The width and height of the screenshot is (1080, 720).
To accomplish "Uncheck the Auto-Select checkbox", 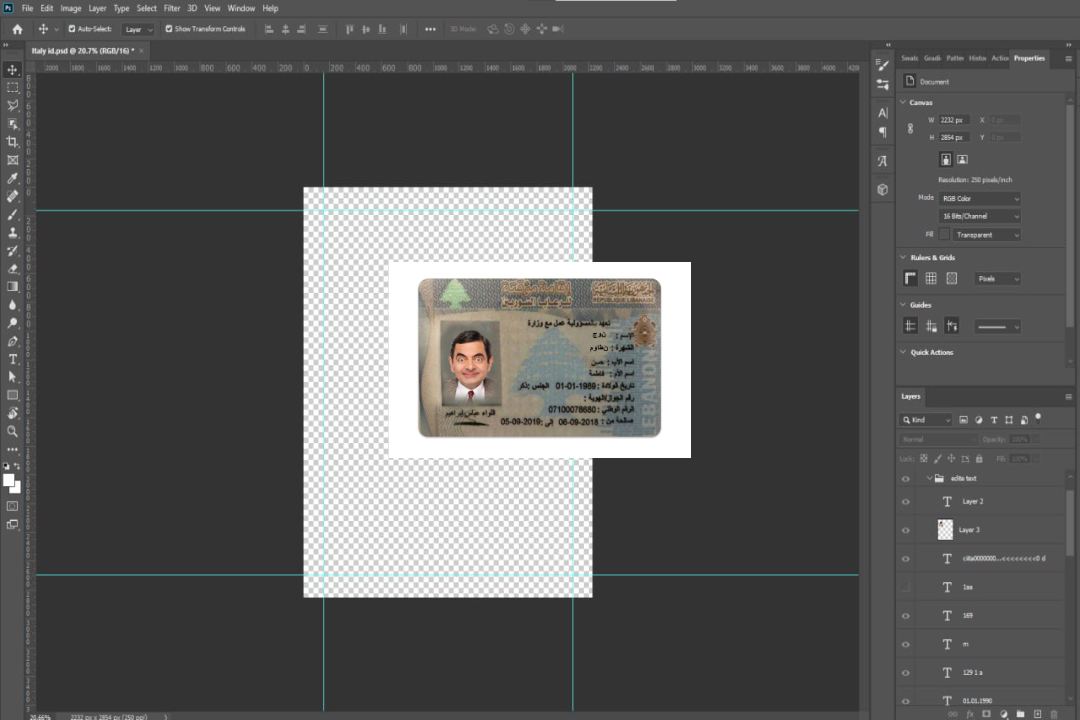I will click(71, 29).
